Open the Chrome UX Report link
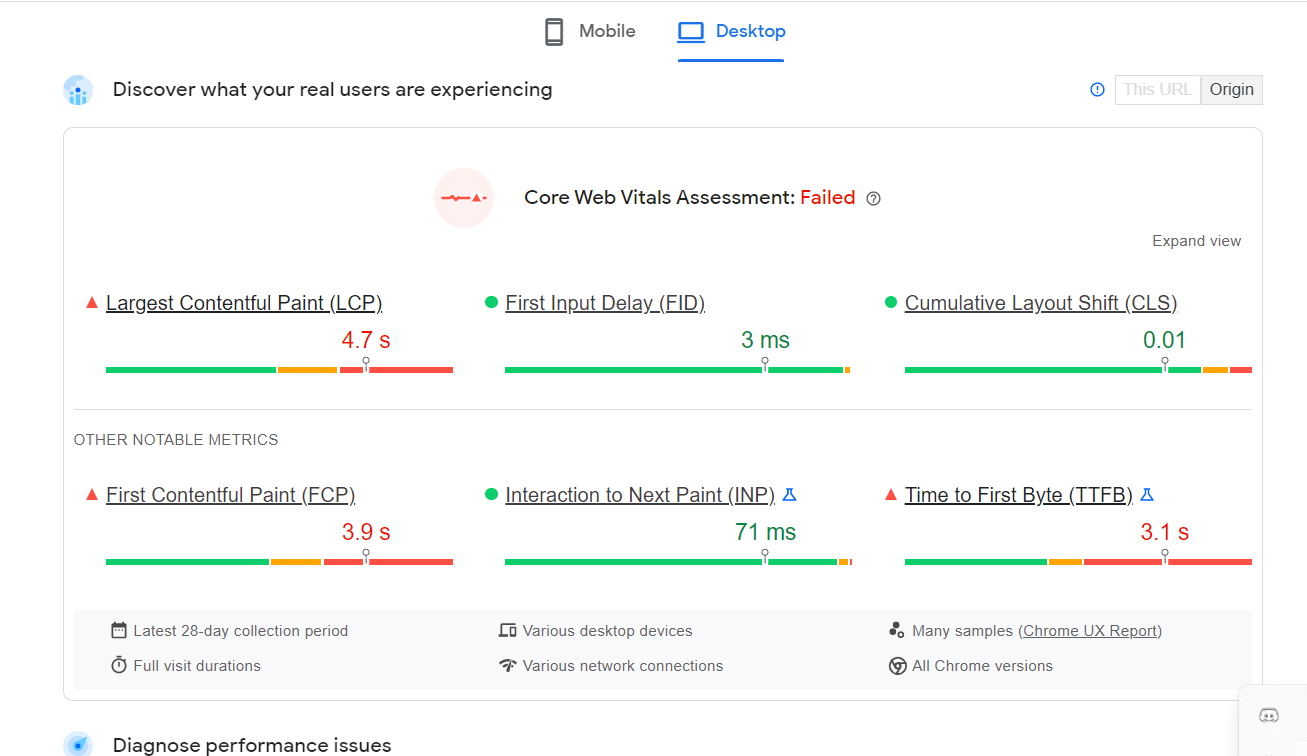Screen dimensions: 1307x756 pyautogui.click(x=1090, y=631)
